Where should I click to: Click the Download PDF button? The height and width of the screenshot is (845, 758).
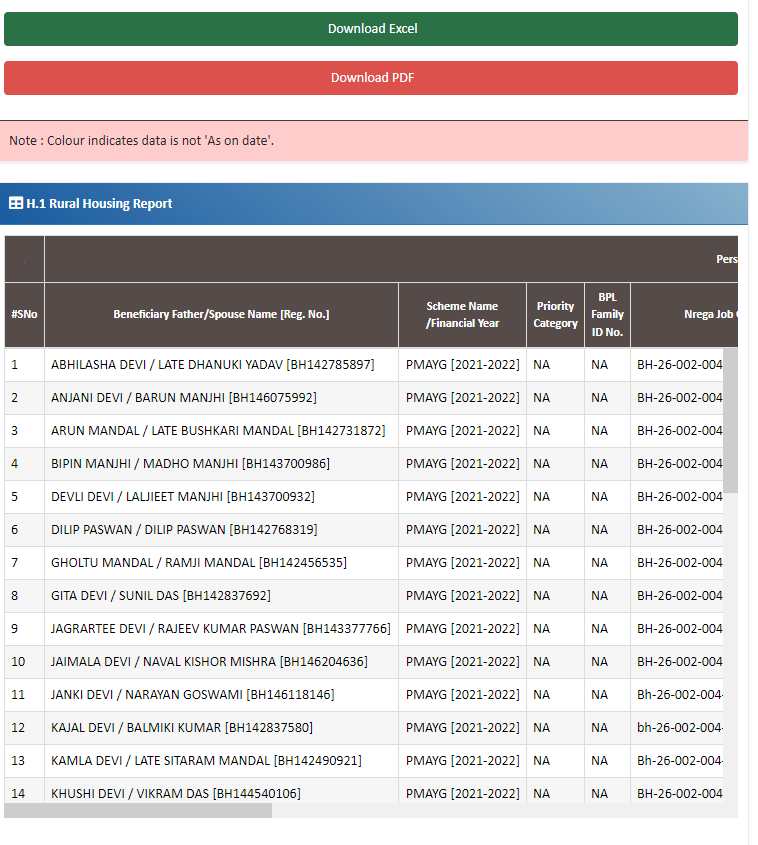pyautogui.click(x=371, y=78)
